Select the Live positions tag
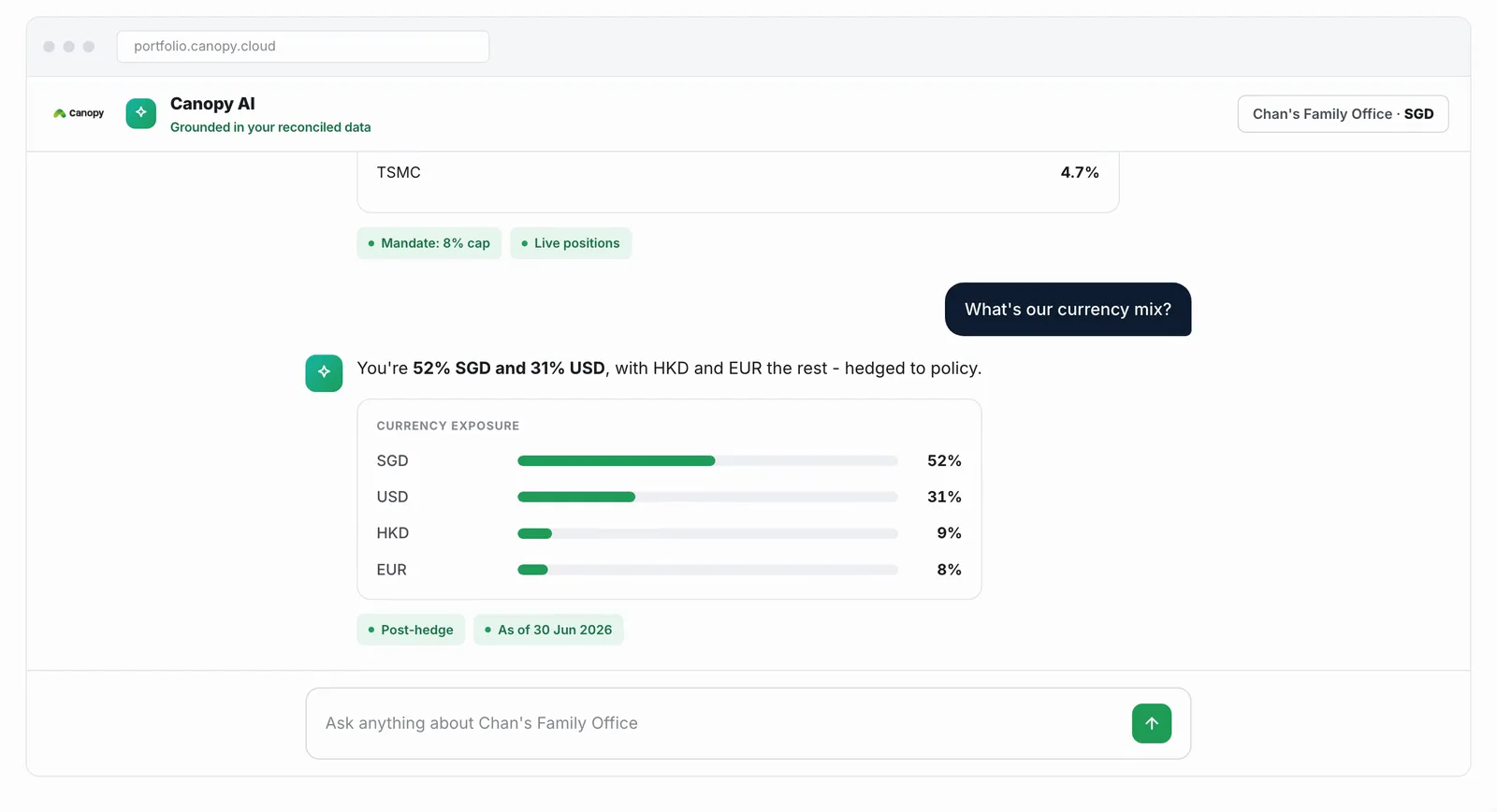 (571, 243)
